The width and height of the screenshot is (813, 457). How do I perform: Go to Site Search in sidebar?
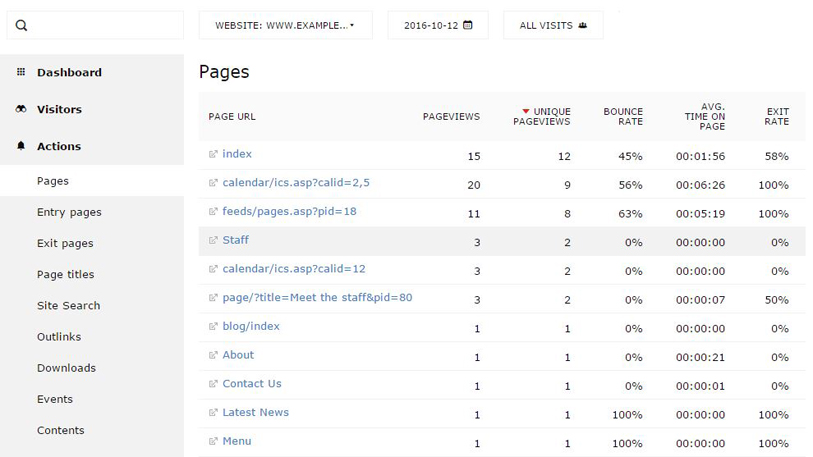[x=68, y=305]
